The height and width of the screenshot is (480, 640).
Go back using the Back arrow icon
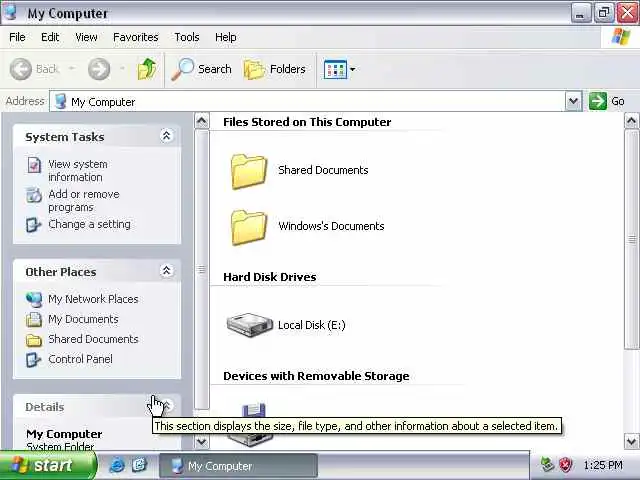(x=20, y=69)
